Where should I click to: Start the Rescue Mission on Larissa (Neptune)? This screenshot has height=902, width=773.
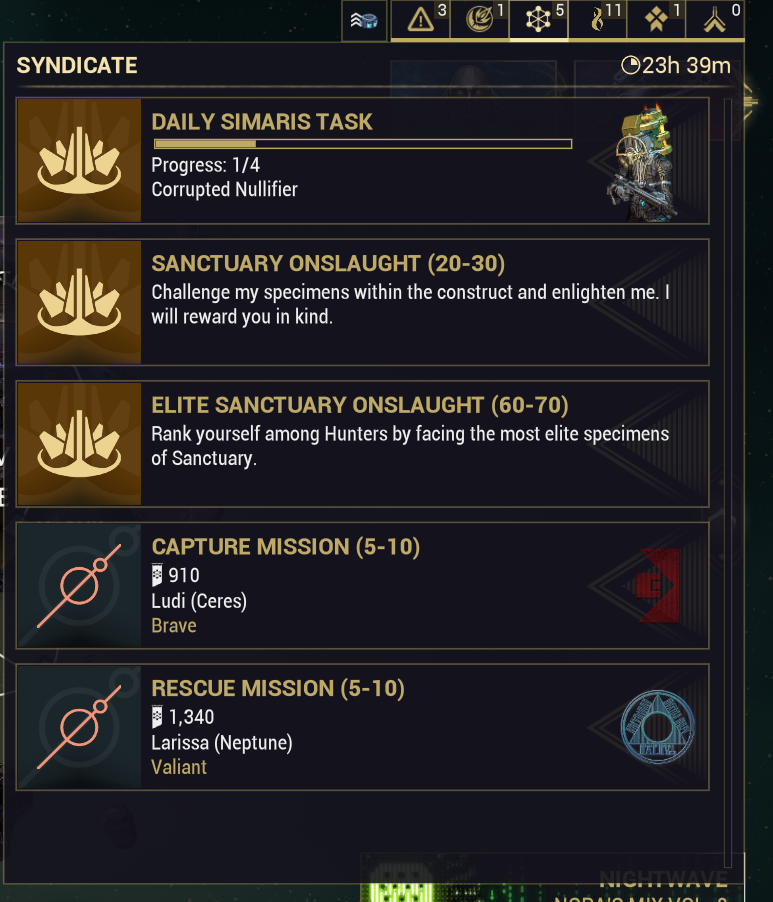point(278,689)
